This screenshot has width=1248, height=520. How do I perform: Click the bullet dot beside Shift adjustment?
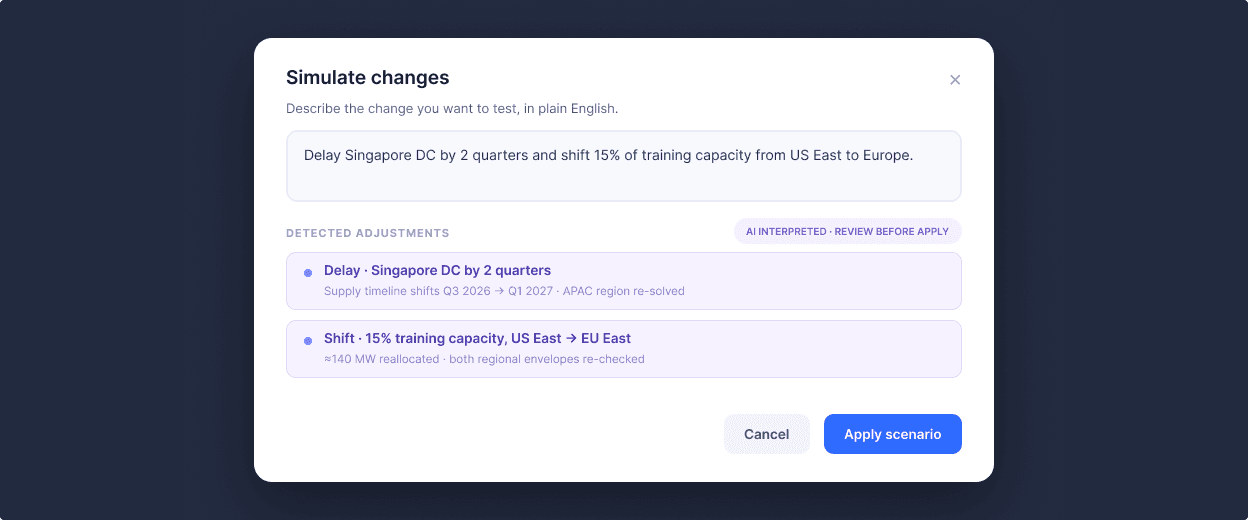[x=308, y=340]
